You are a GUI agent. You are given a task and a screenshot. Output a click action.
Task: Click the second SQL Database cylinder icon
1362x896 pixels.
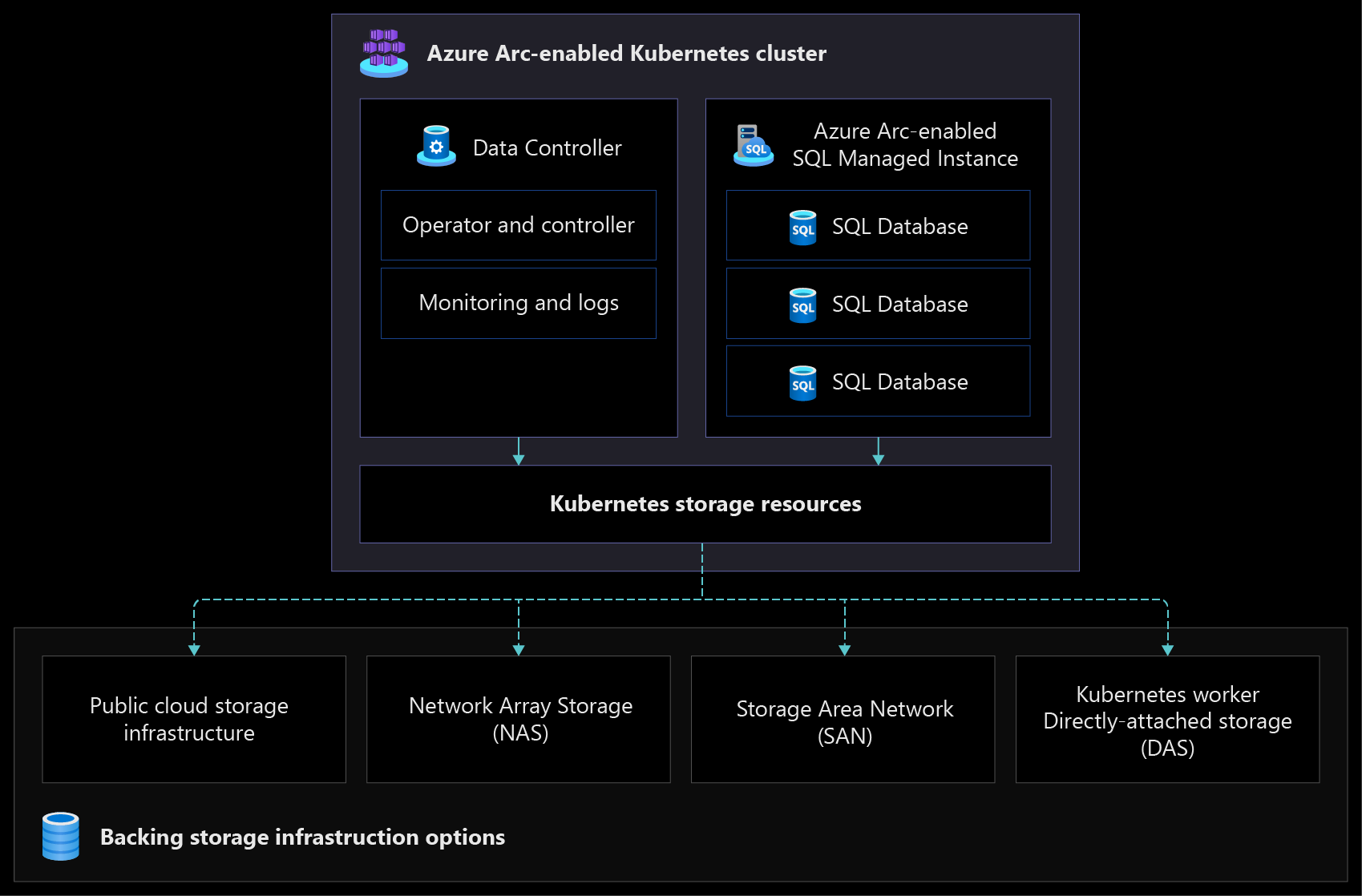(x=802, y=305)
